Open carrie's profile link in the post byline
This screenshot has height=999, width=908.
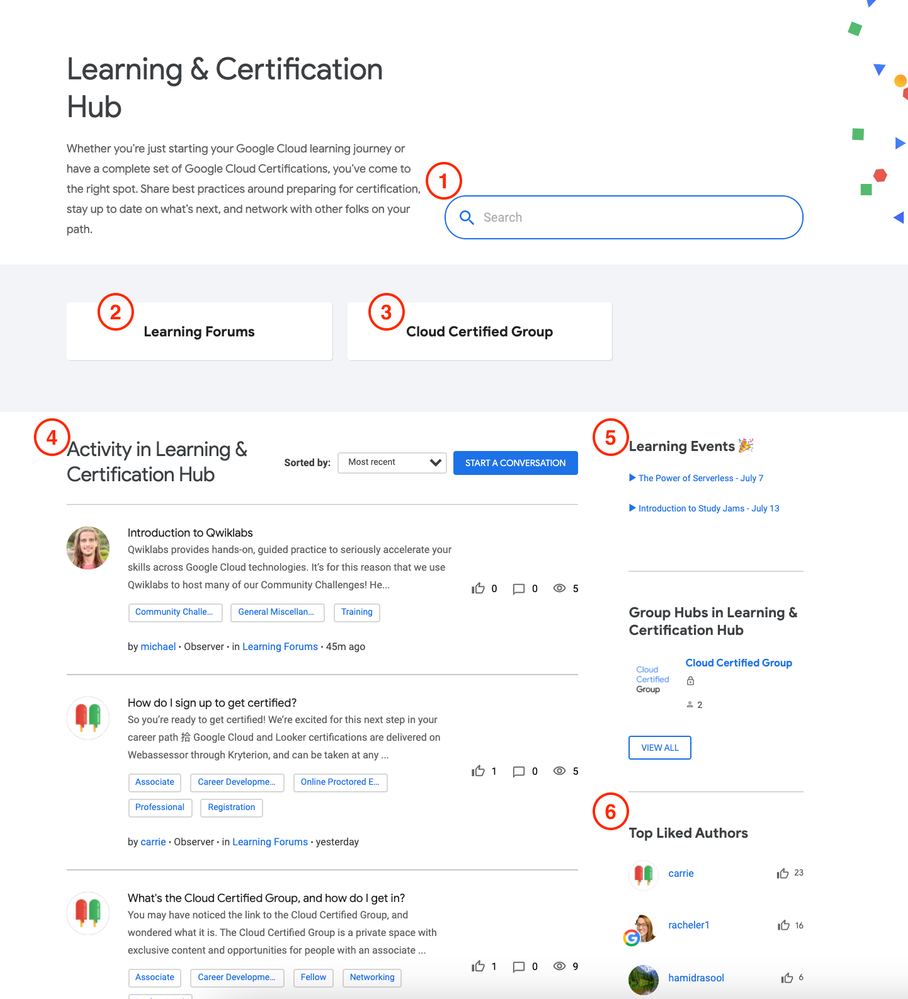(153, 842)
